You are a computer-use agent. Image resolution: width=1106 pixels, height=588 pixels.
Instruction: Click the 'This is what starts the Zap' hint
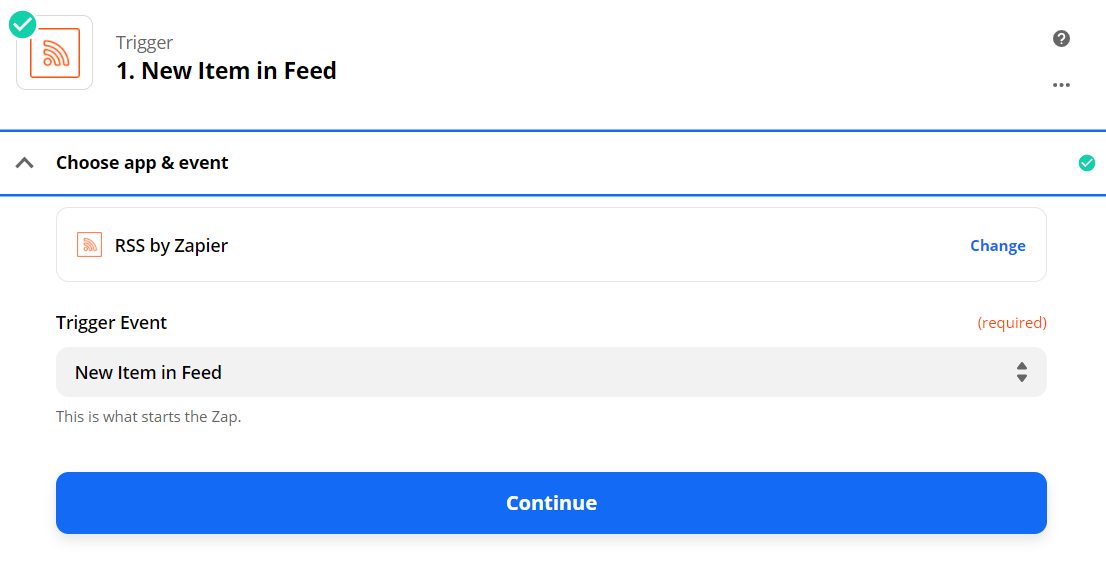148,417
